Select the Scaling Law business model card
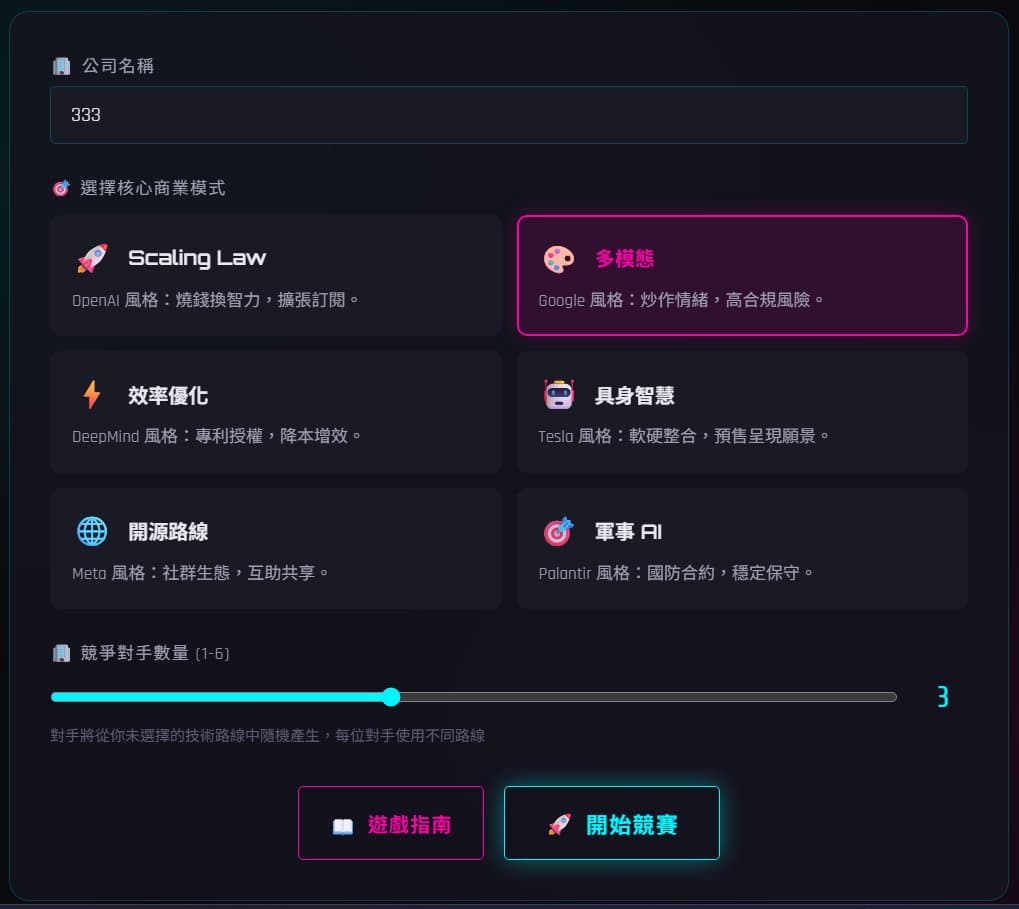Viewport: 1019px width, 909px height. (275, 274)
